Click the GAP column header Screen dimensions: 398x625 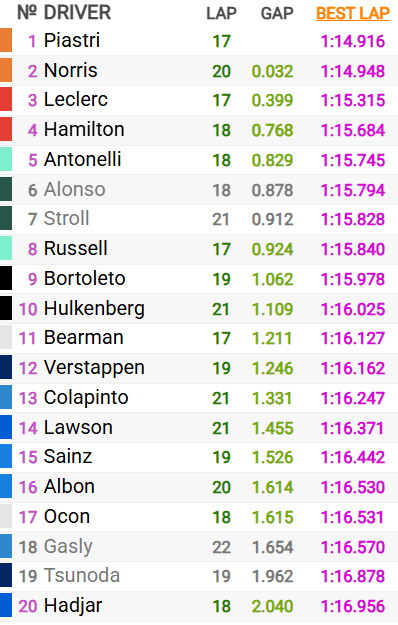point(277,13)
